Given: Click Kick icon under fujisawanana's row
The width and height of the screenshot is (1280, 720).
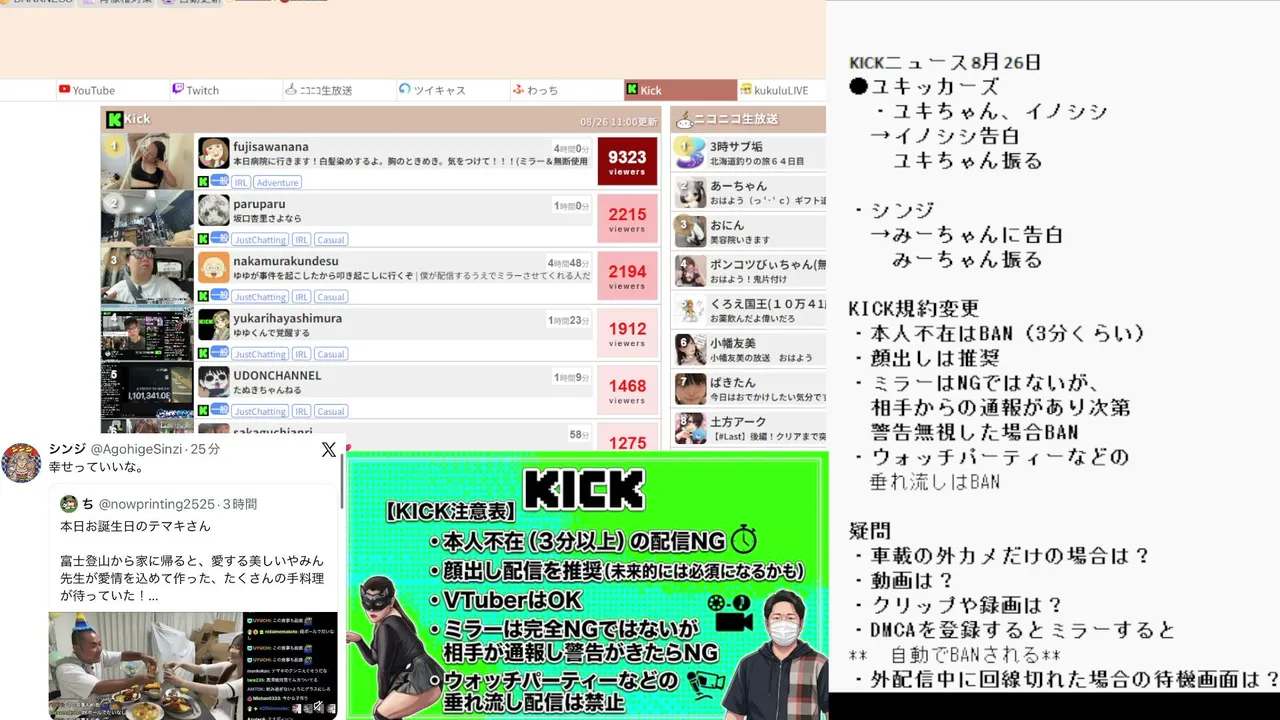Looking at the screenshot, I should pyautogui.click(x=203, y=182).
